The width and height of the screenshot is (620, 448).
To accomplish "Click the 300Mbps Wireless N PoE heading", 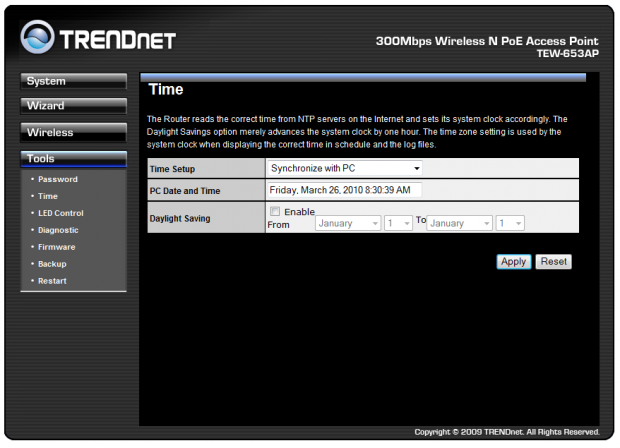I will pyautogui.click(x=487, y=41).
